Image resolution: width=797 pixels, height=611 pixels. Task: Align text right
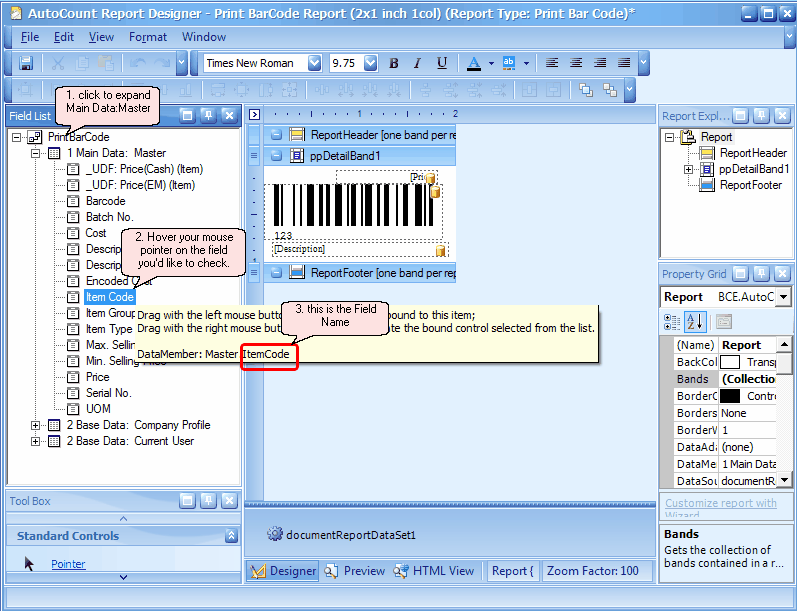pos(600,63)
